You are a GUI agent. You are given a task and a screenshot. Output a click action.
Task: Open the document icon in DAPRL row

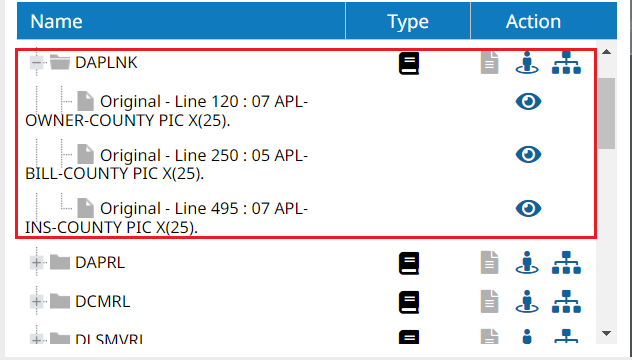point(489,262)
